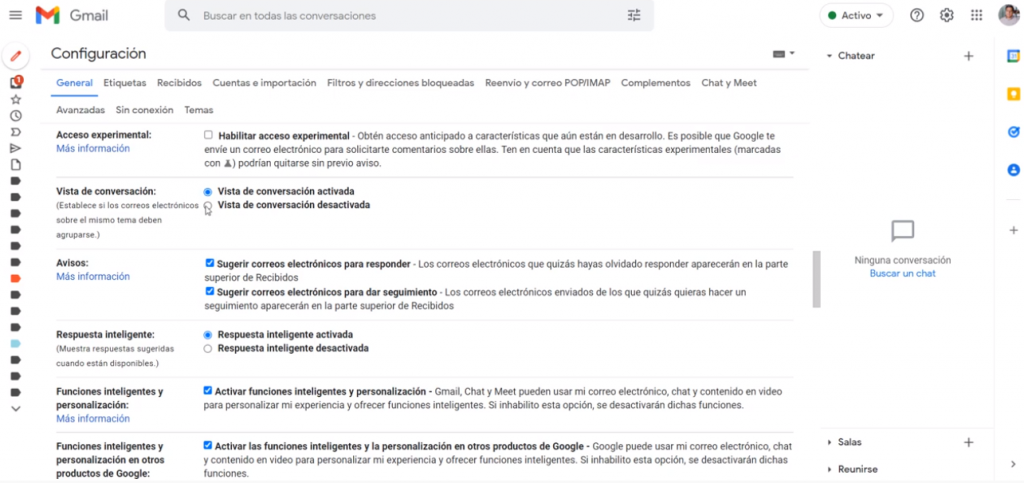
Task: Open the Google apps grid
Action: [976, 16]
